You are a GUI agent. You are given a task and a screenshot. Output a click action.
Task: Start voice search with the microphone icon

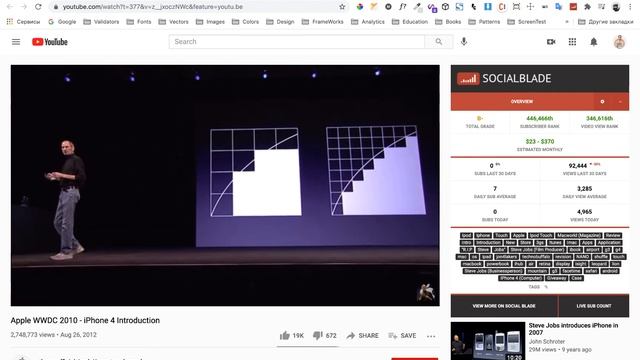coord(464,42)
